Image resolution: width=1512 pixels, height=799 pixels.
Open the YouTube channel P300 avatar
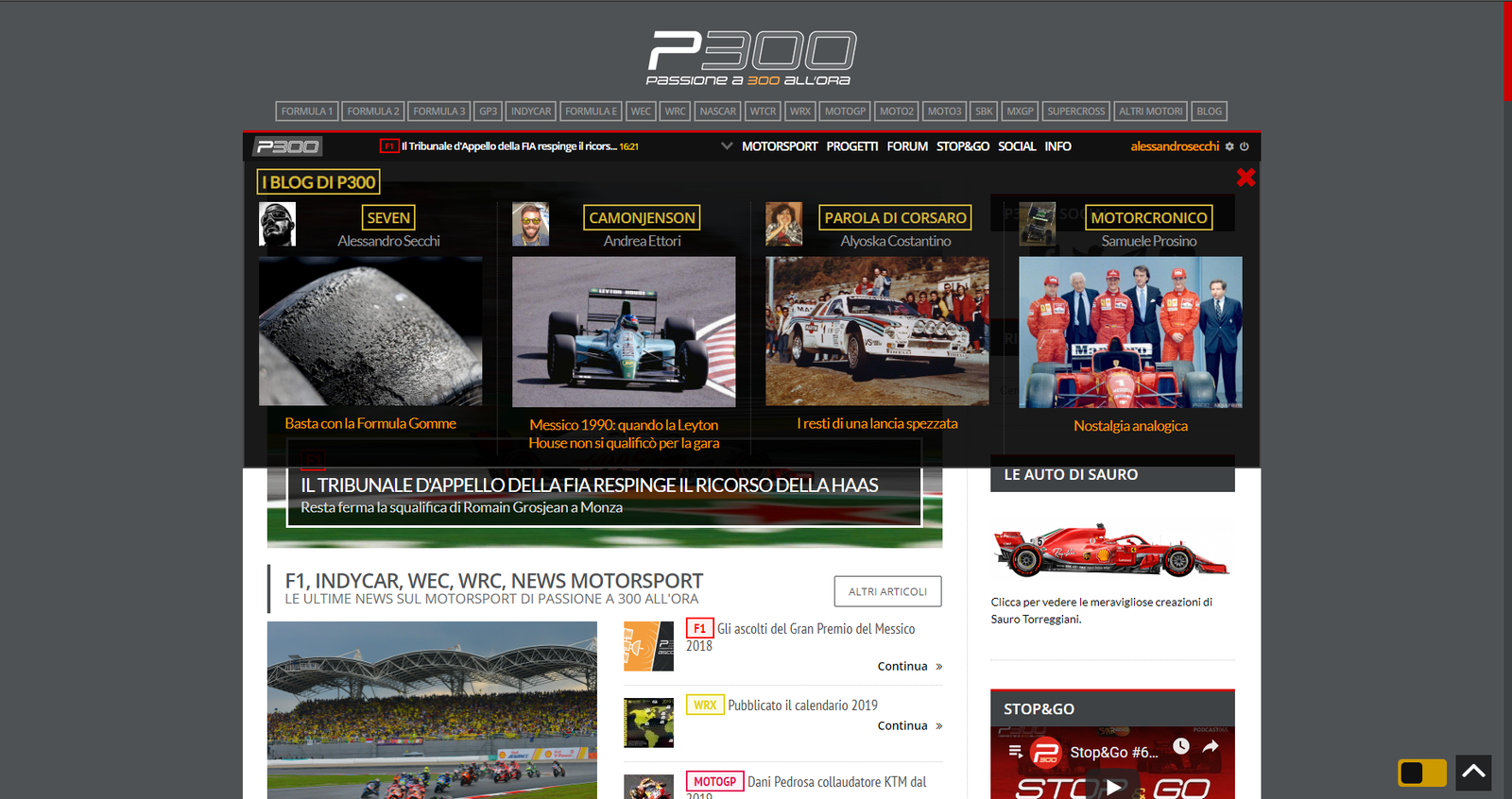pos(1045,753)
